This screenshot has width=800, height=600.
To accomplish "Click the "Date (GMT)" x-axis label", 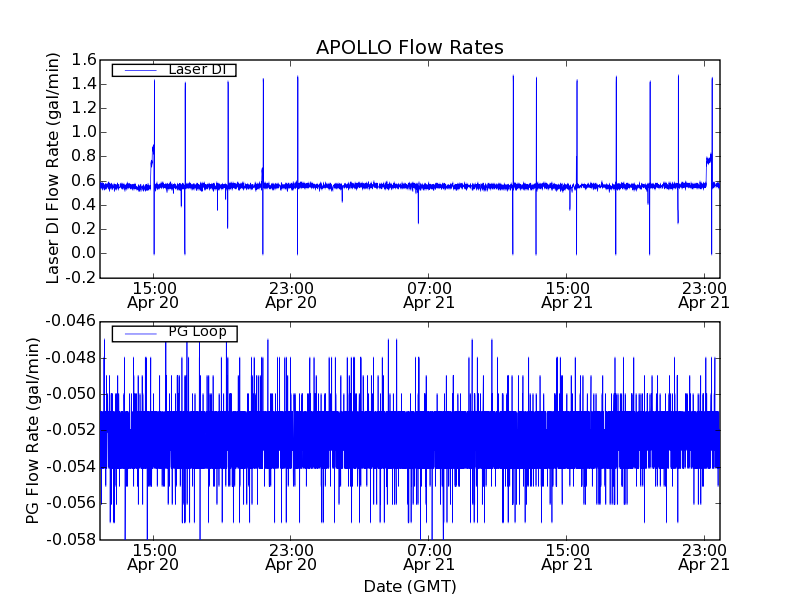I will click(x=410, y=586).
